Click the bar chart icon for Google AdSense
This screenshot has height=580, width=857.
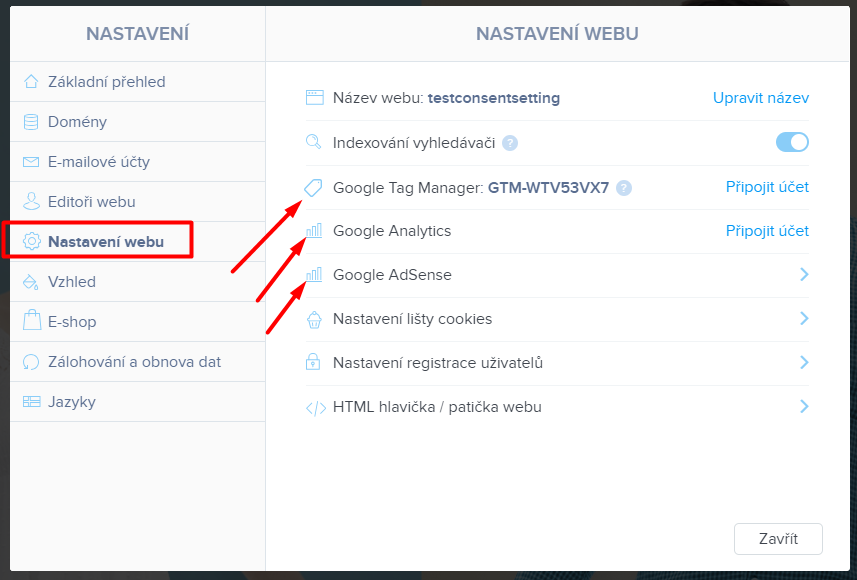tap(314, 274)
